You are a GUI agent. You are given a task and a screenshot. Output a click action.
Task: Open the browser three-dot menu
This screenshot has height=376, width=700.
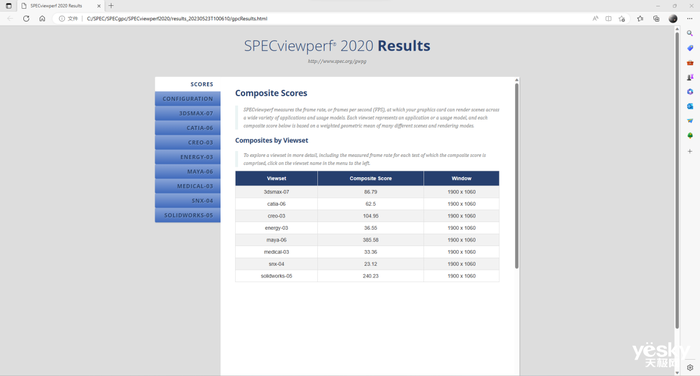(690, 19)
